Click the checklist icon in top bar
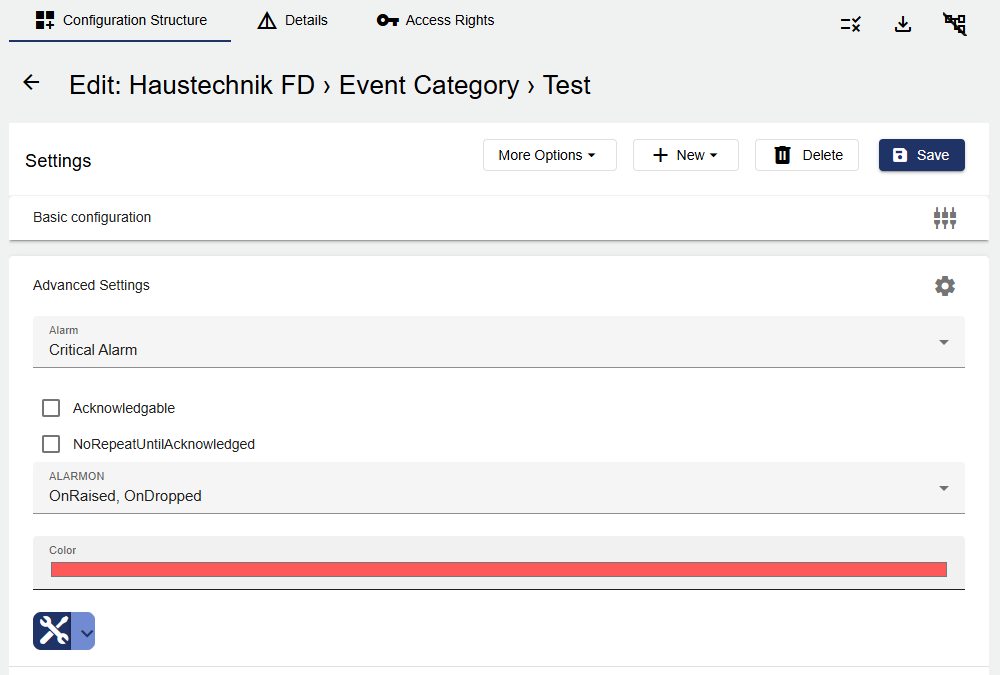The height and width of the screenshot is (675, 1000). 851,24
